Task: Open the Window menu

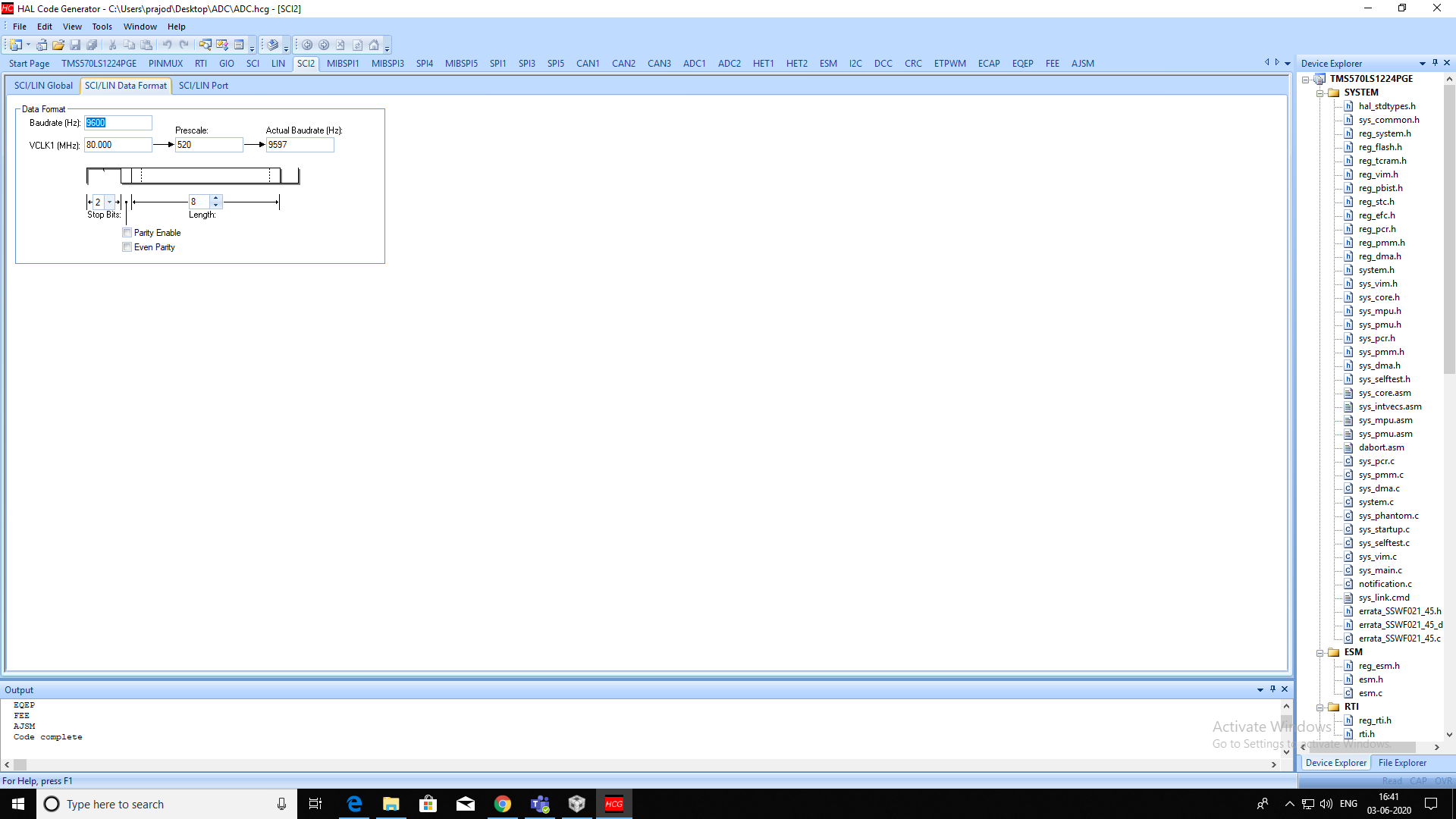Action: 140,27
